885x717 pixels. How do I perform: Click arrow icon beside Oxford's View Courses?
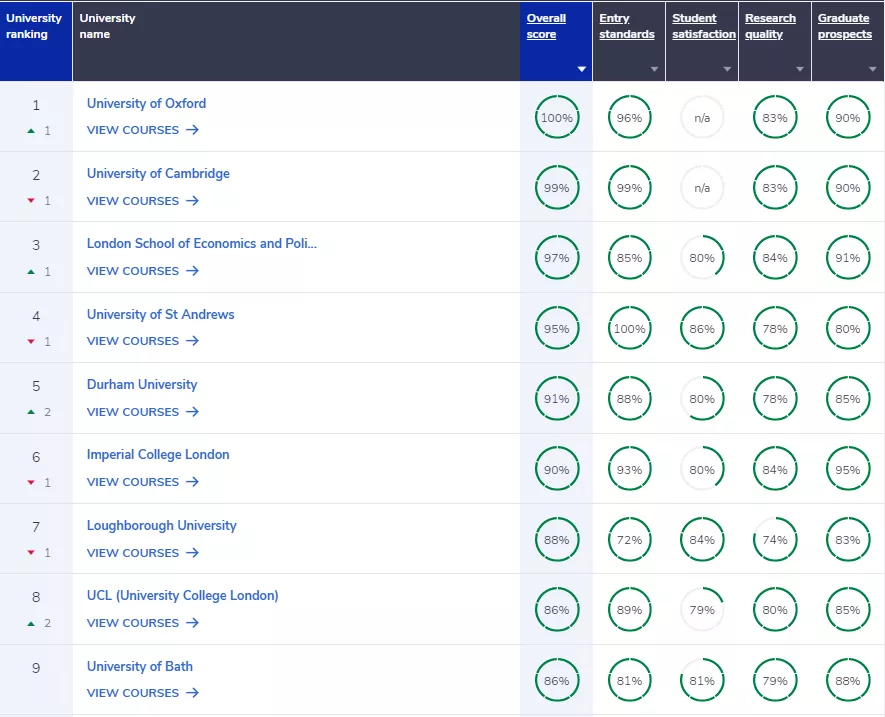(192, 130)
